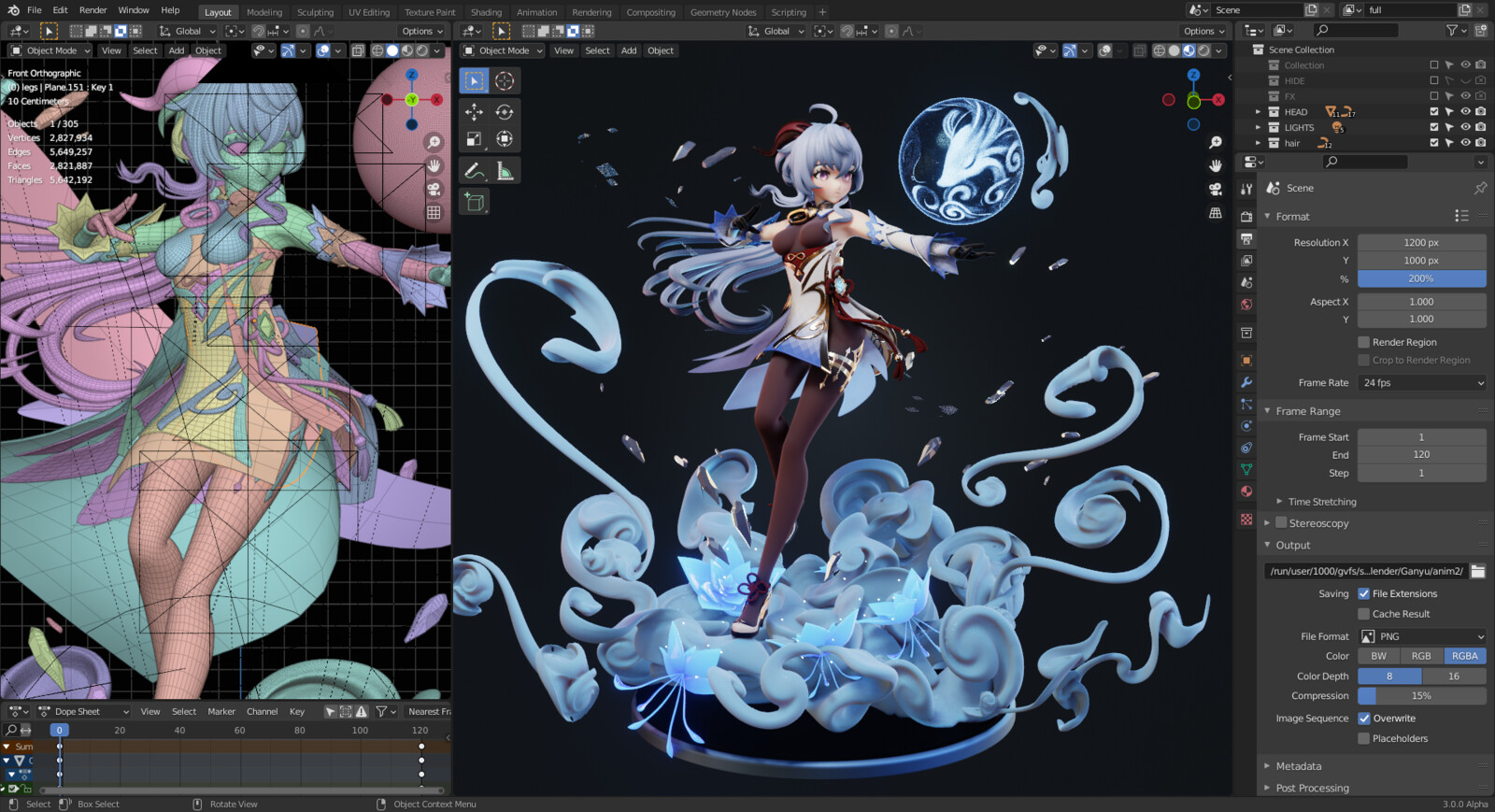Open the World properties tab
Screen dimensions: 1495x812
(1246, 305)
